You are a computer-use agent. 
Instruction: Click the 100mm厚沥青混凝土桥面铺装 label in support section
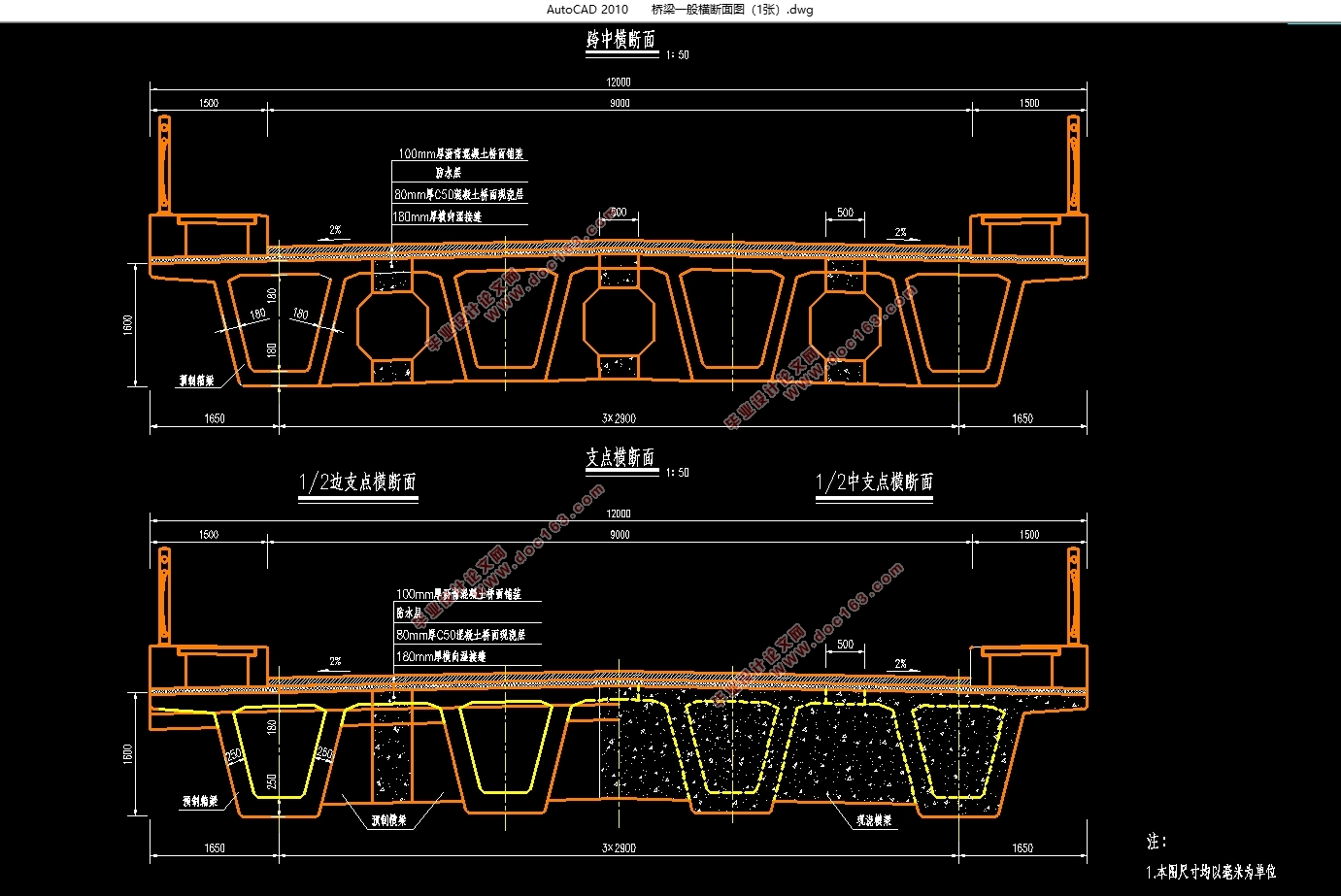pyautogui.click(x=458, y=593)
